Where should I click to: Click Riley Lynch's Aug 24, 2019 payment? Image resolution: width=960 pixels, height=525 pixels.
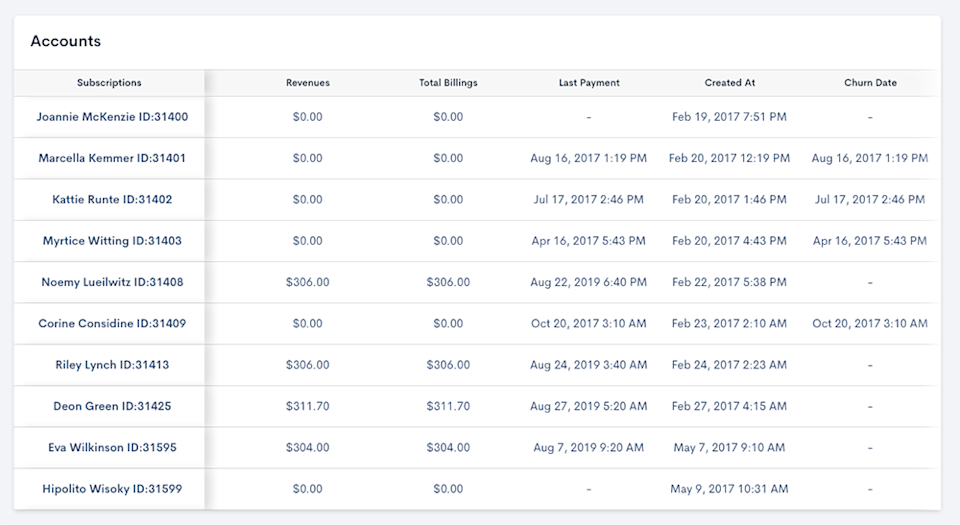pos(589,365)
